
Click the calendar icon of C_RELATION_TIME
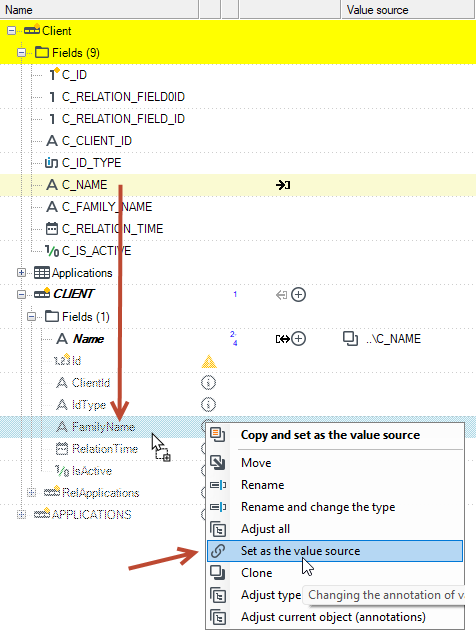pyautogui.click(x=52, y=229)
